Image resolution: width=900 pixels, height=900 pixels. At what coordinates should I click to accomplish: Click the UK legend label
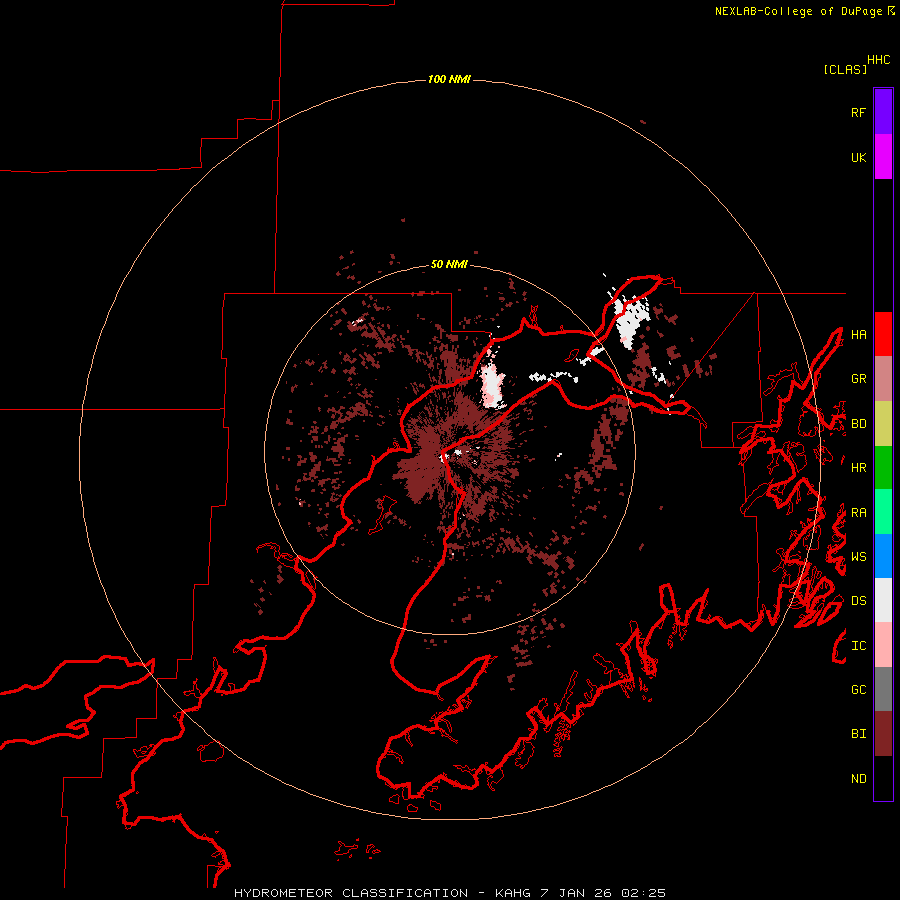coord(858,157)
